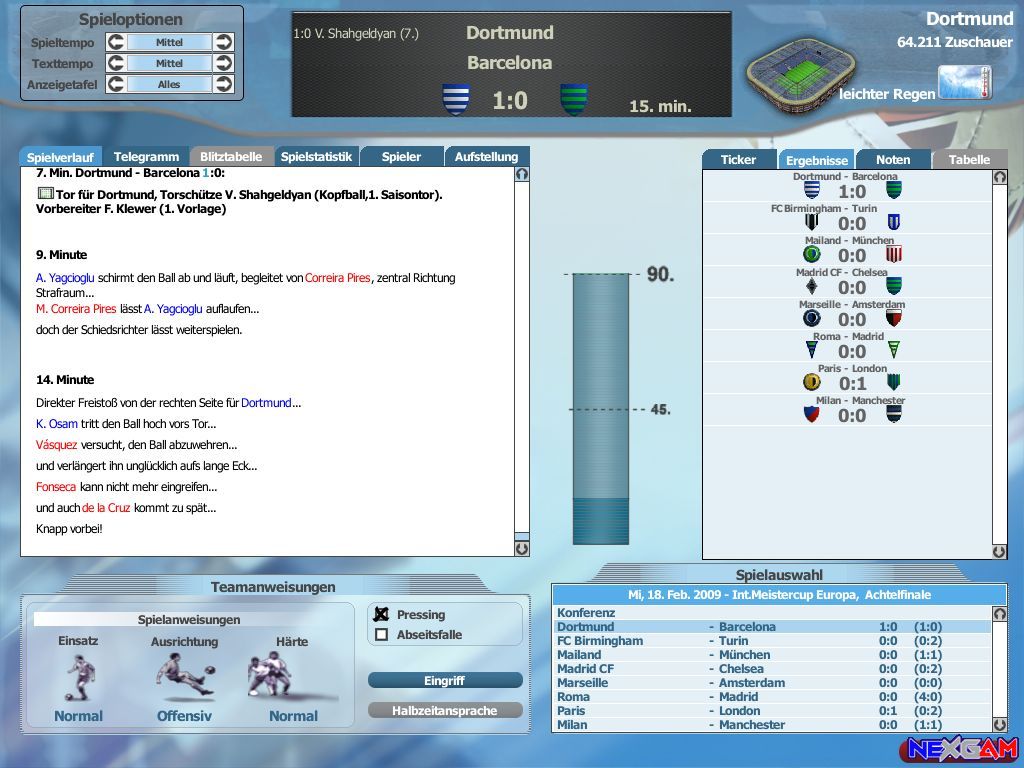
Task: Select Mailand - München match row
Action: click(x=773, y=655)
